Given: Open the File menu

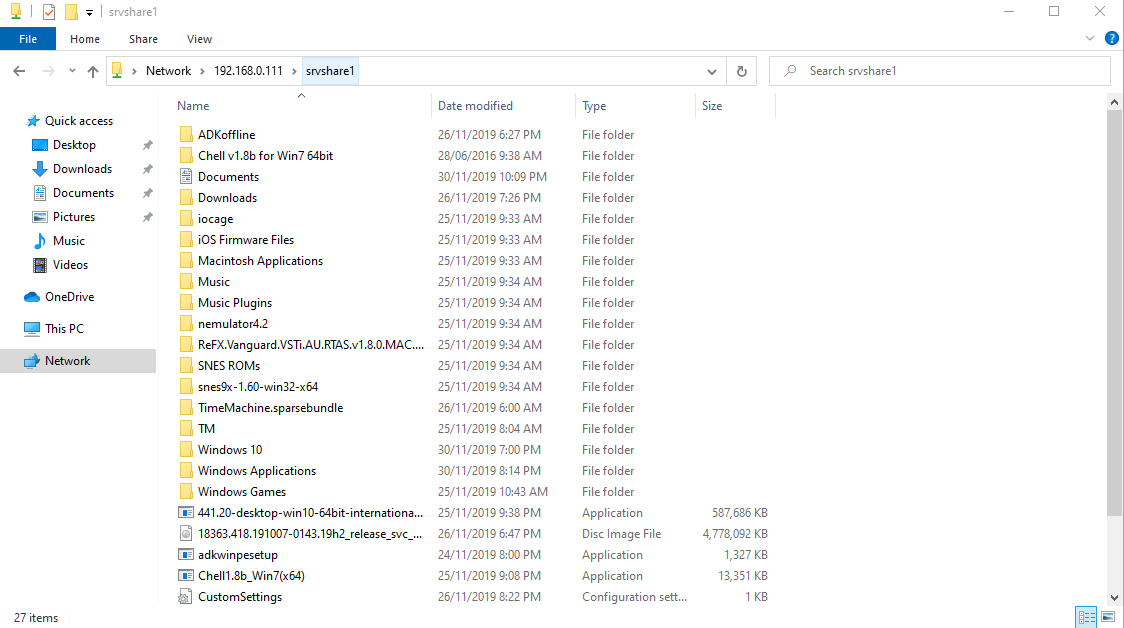Looking at the screenshot, I should tap(28, 39).
